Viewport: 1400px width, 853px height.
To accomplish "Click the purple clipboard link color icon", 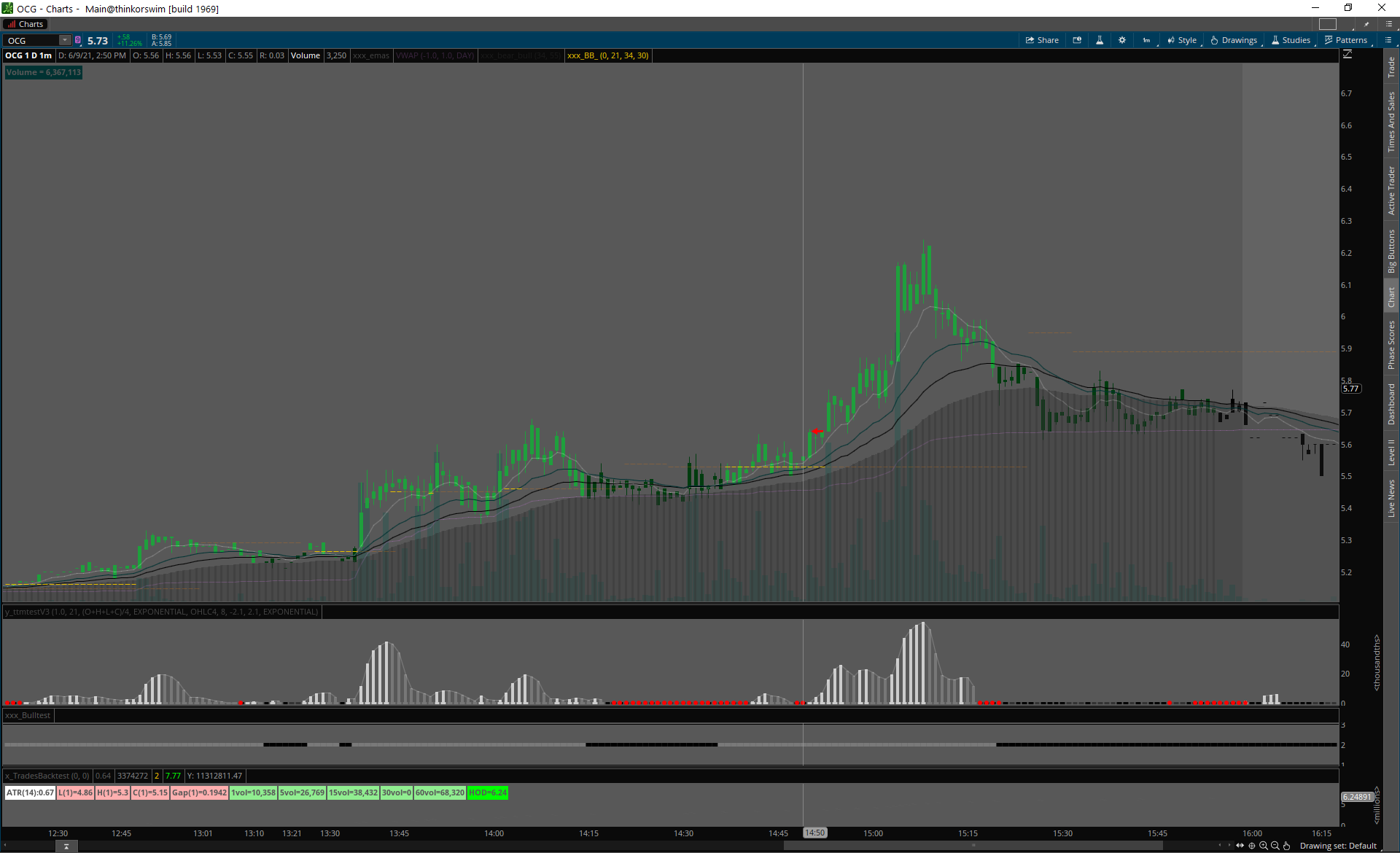I will click(78, 40).
